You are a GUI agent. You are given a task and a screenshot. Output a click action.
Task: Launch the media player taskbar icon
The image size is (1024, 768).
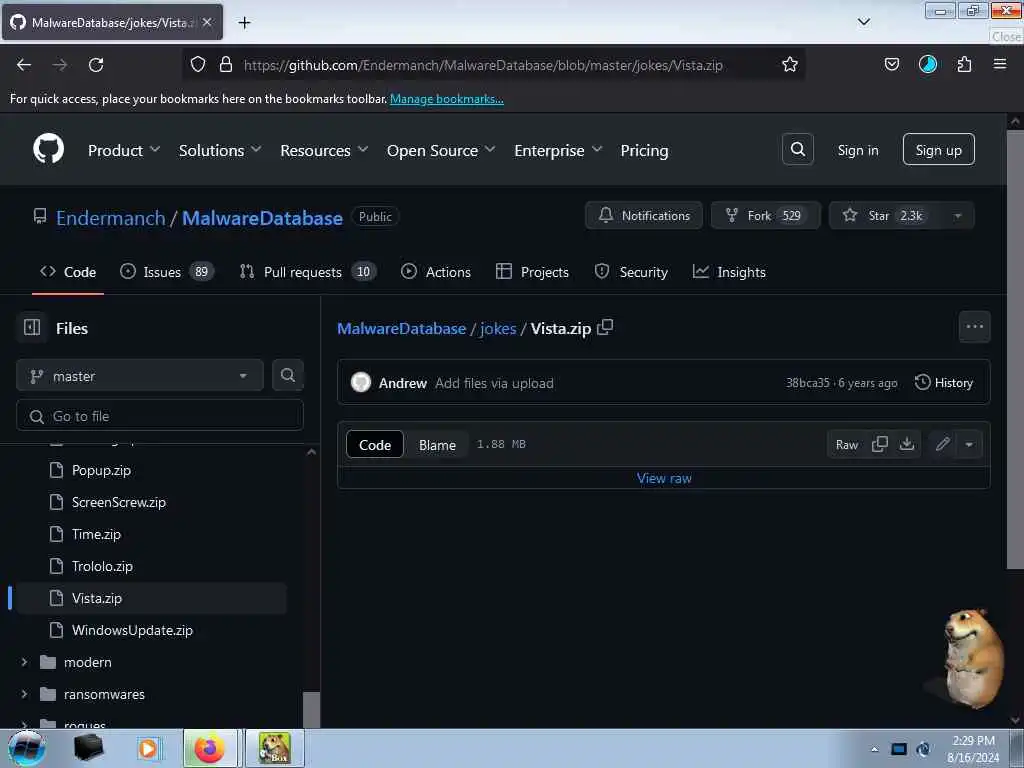[148, 748]
